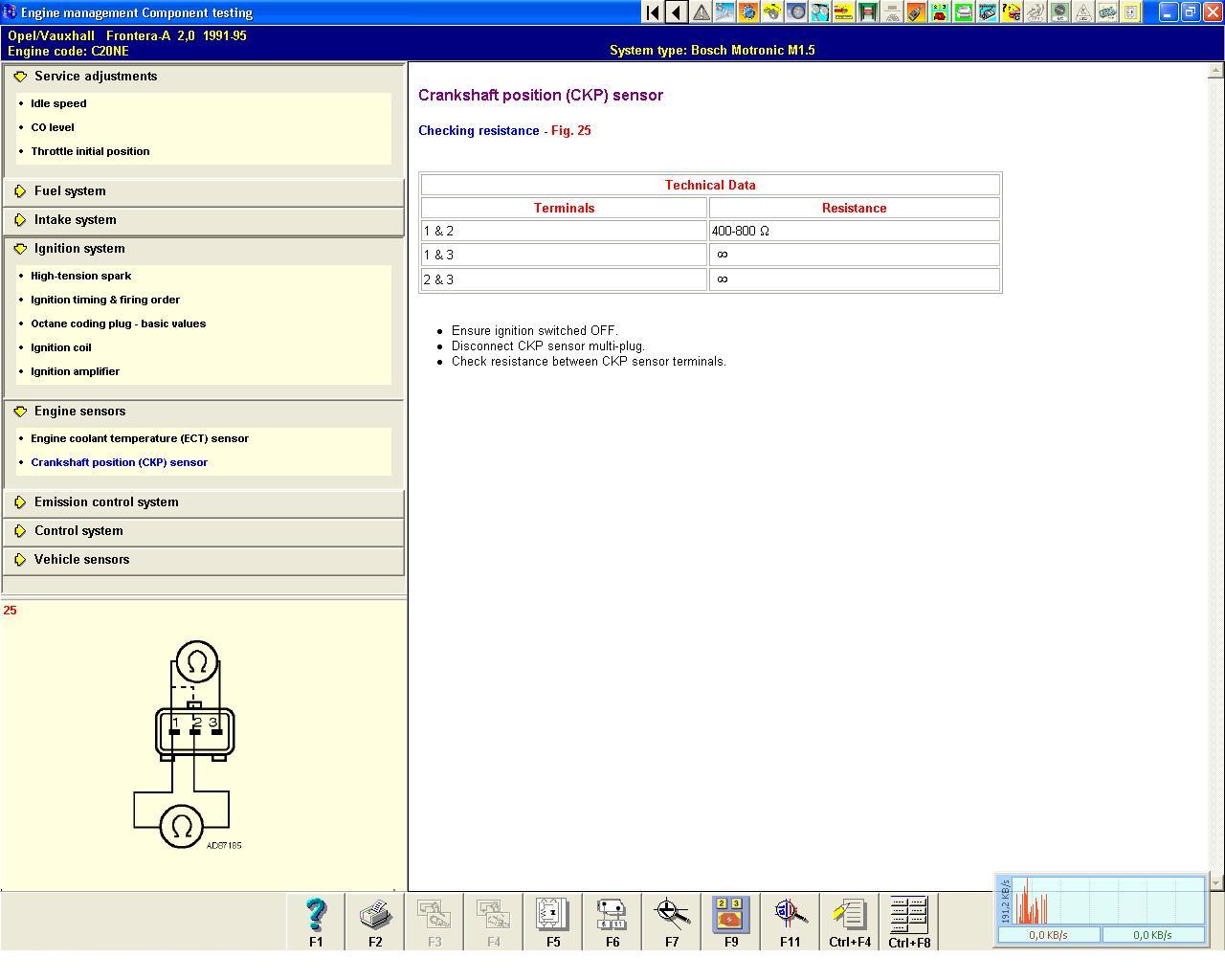Open the Idle speed item
This screenshot has width=1225, height=980.
[58, 103]
